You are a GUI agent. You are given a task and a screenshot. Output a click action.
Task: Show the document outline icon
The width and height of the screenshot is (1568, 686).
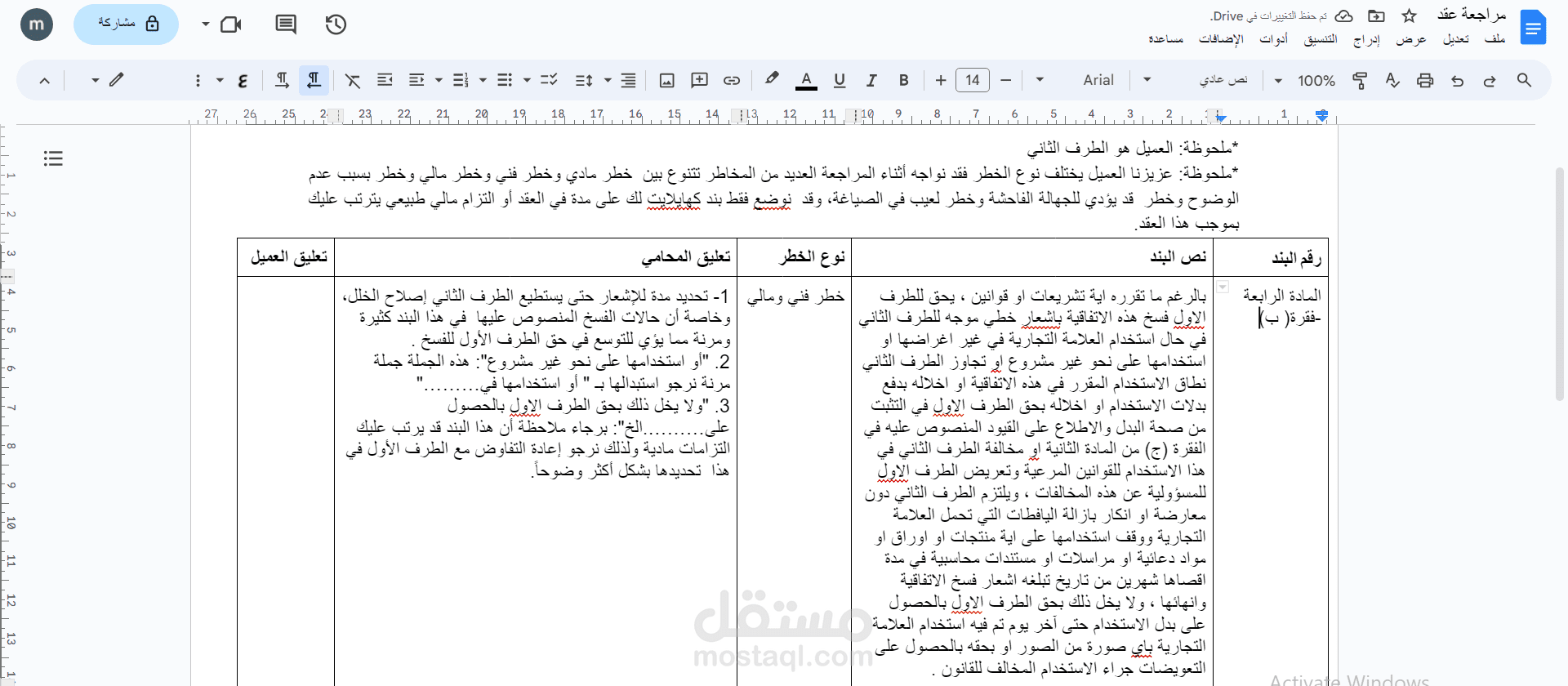point(53,158)
